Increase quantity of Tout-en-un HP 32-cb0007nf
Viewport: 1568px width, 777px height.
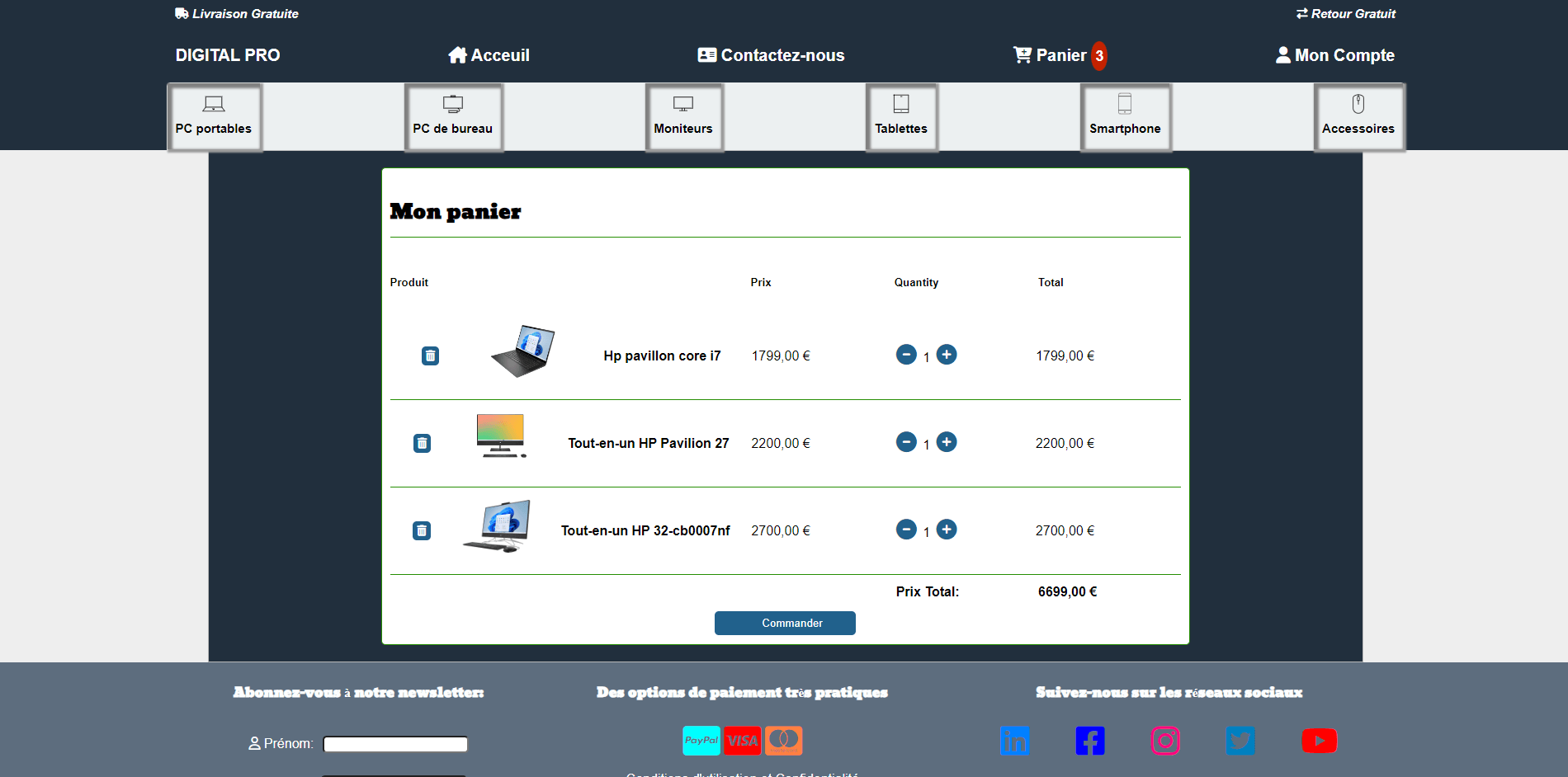[x=947, y=530]
